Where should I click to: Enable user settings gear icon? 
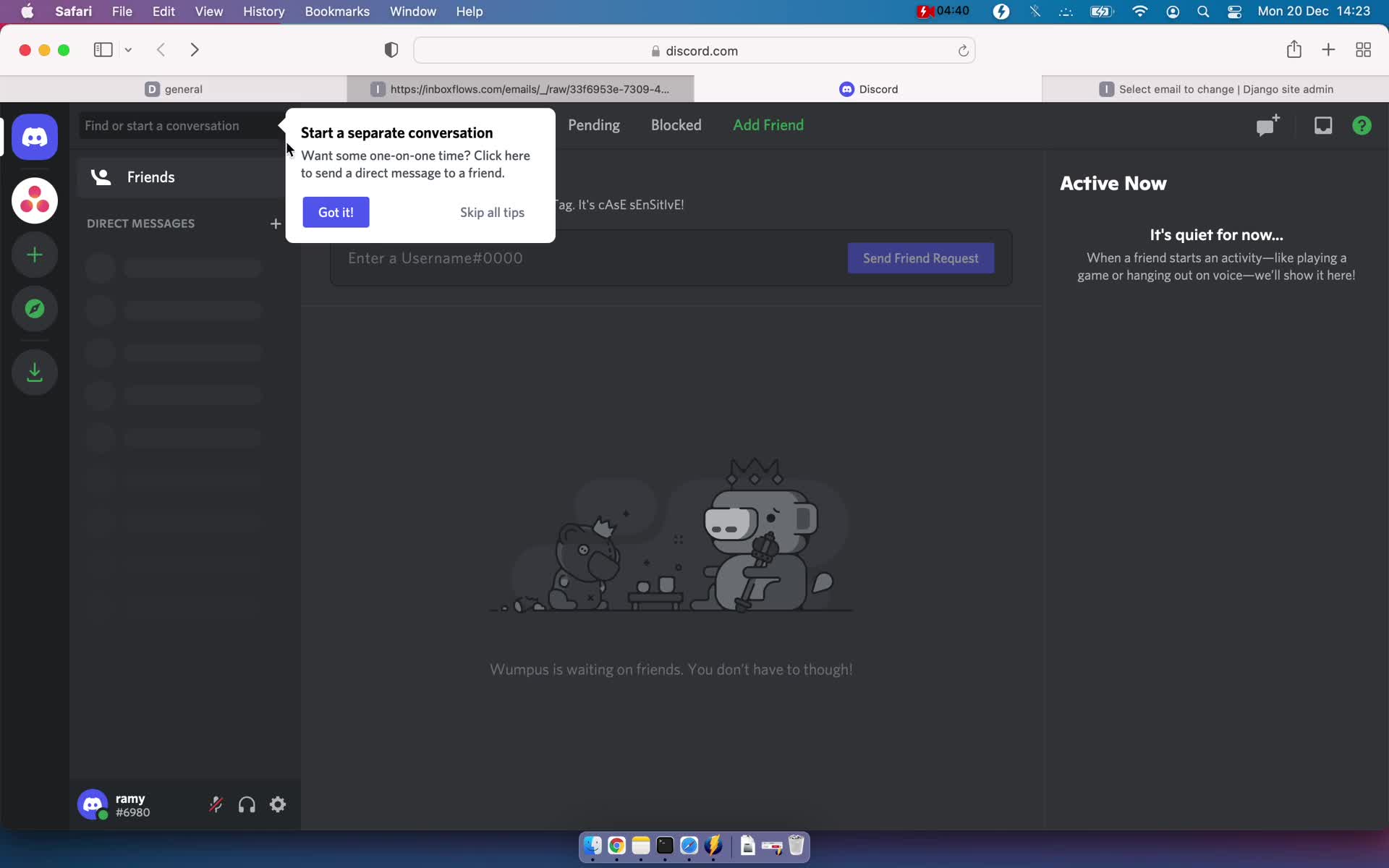tap(278, 805)
